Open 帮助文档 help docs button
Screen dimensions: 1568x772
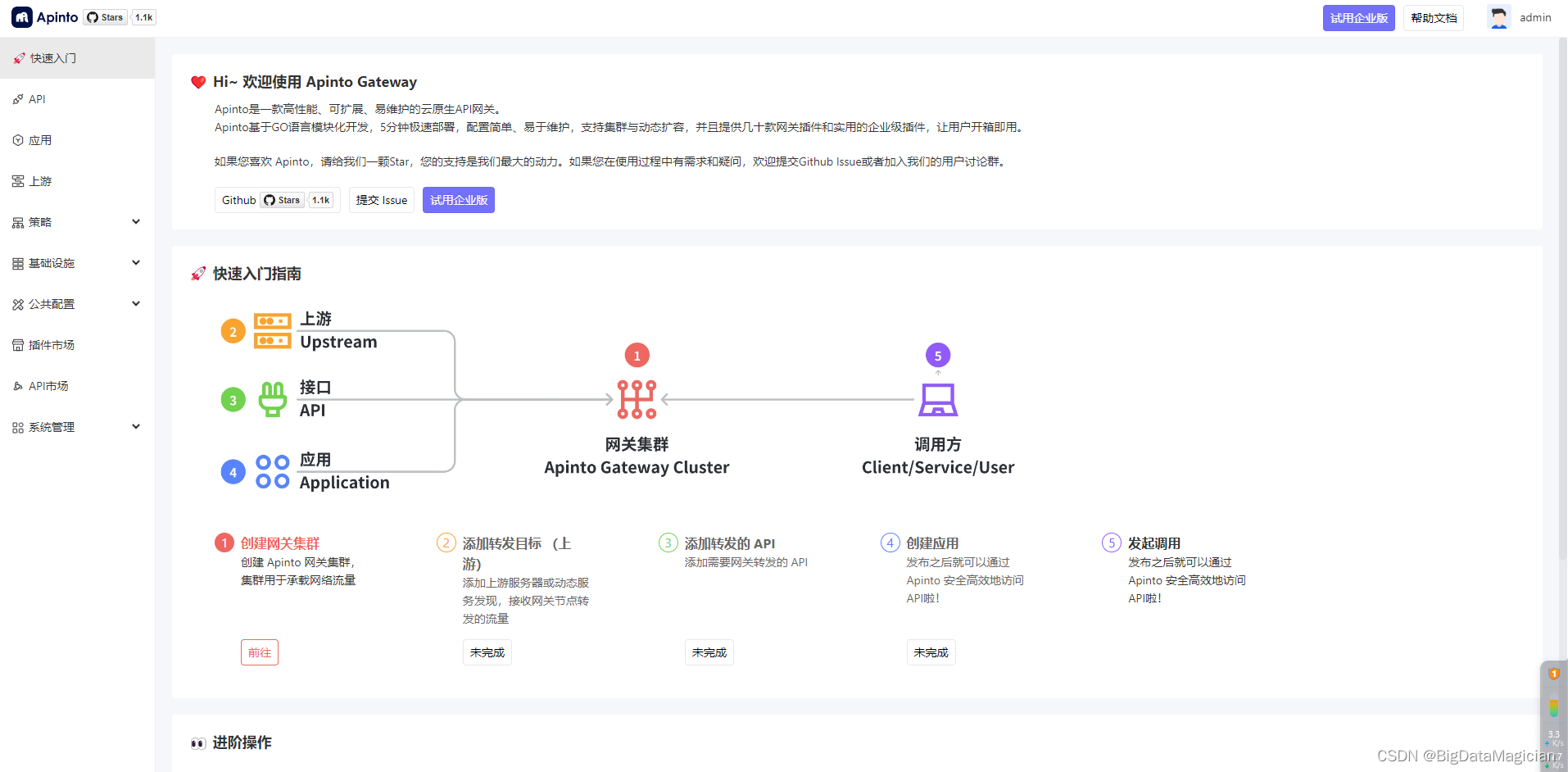1434,18
